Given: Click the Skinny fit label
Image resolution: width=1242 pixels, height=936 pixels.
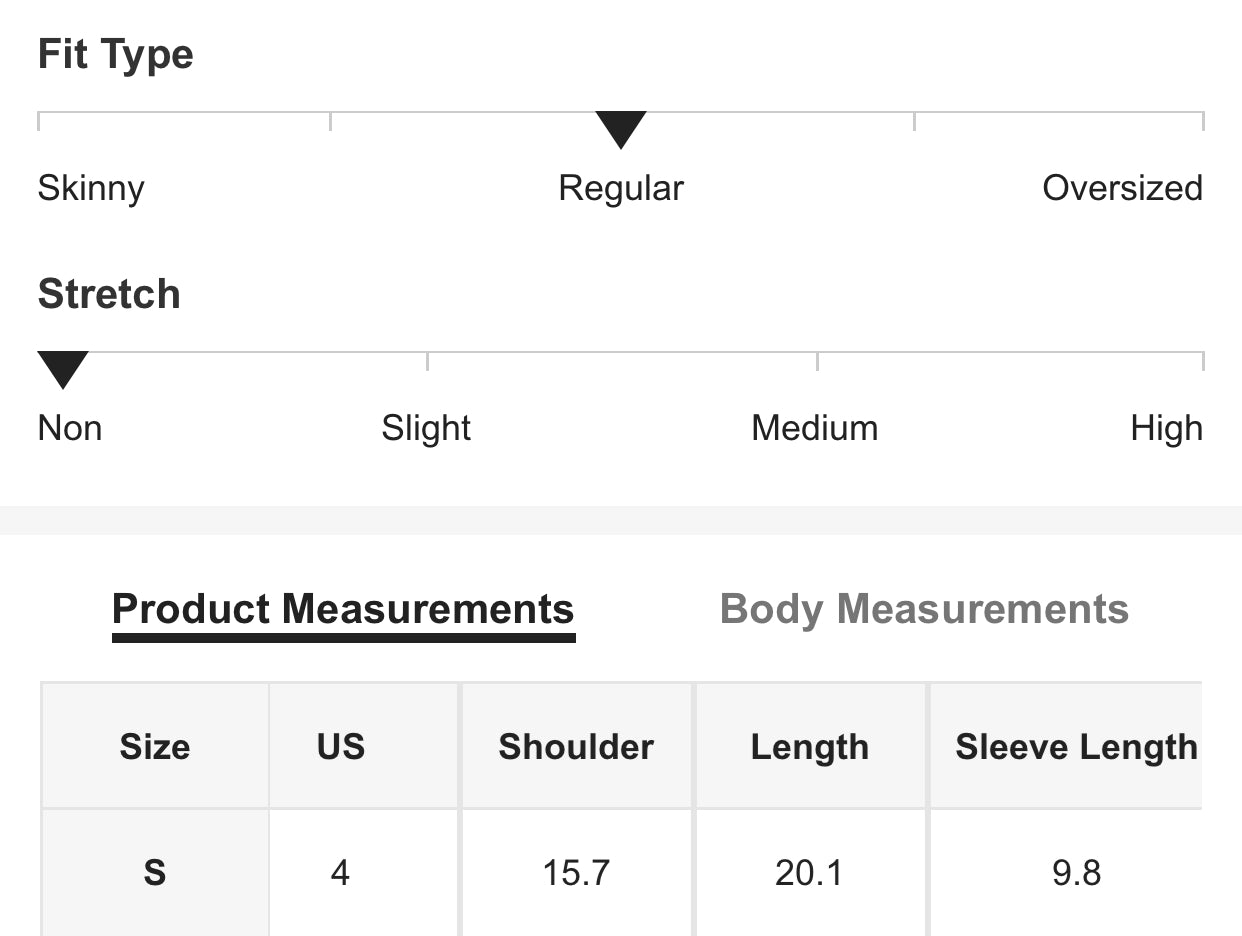Looking at the screenshot, I should coord(91,188).
